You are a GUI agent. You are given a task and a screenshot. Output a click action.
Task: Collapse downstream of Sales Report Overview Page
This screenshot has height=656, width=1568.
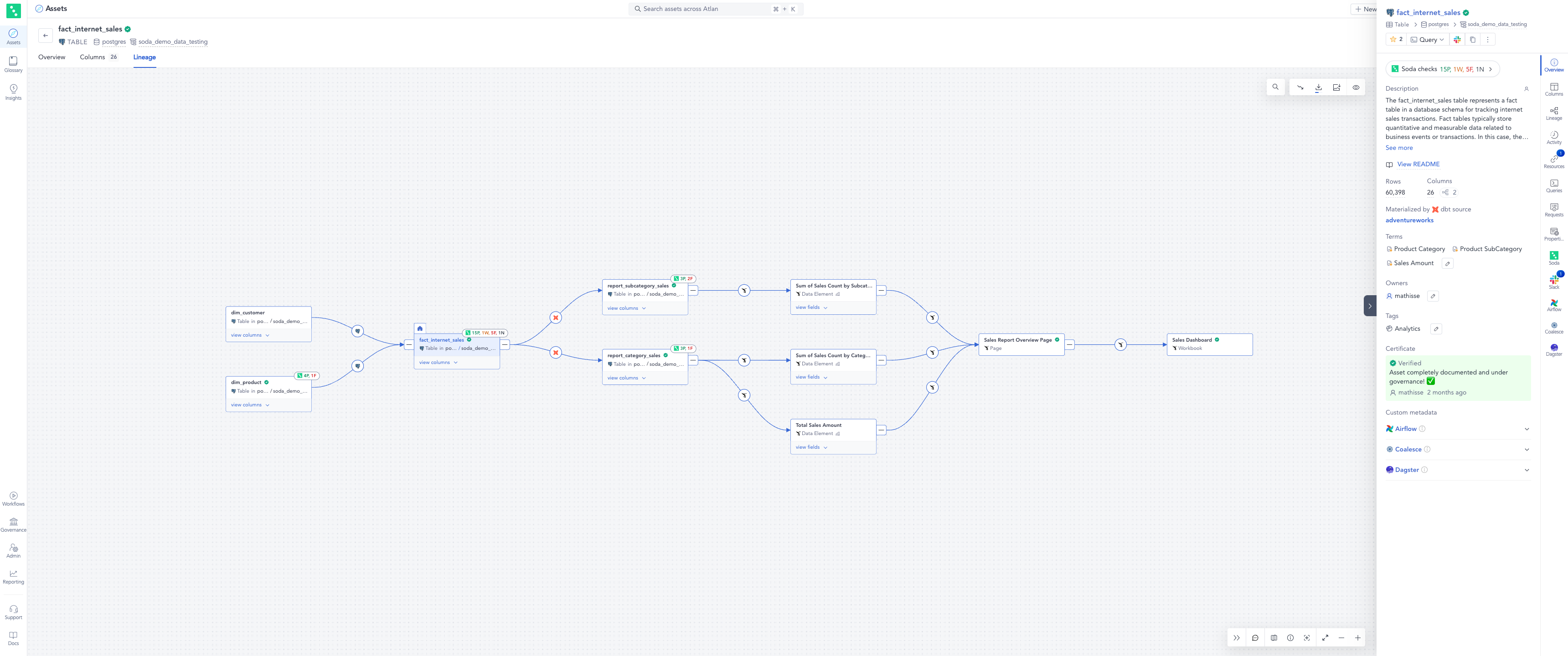click(1069, 344)
